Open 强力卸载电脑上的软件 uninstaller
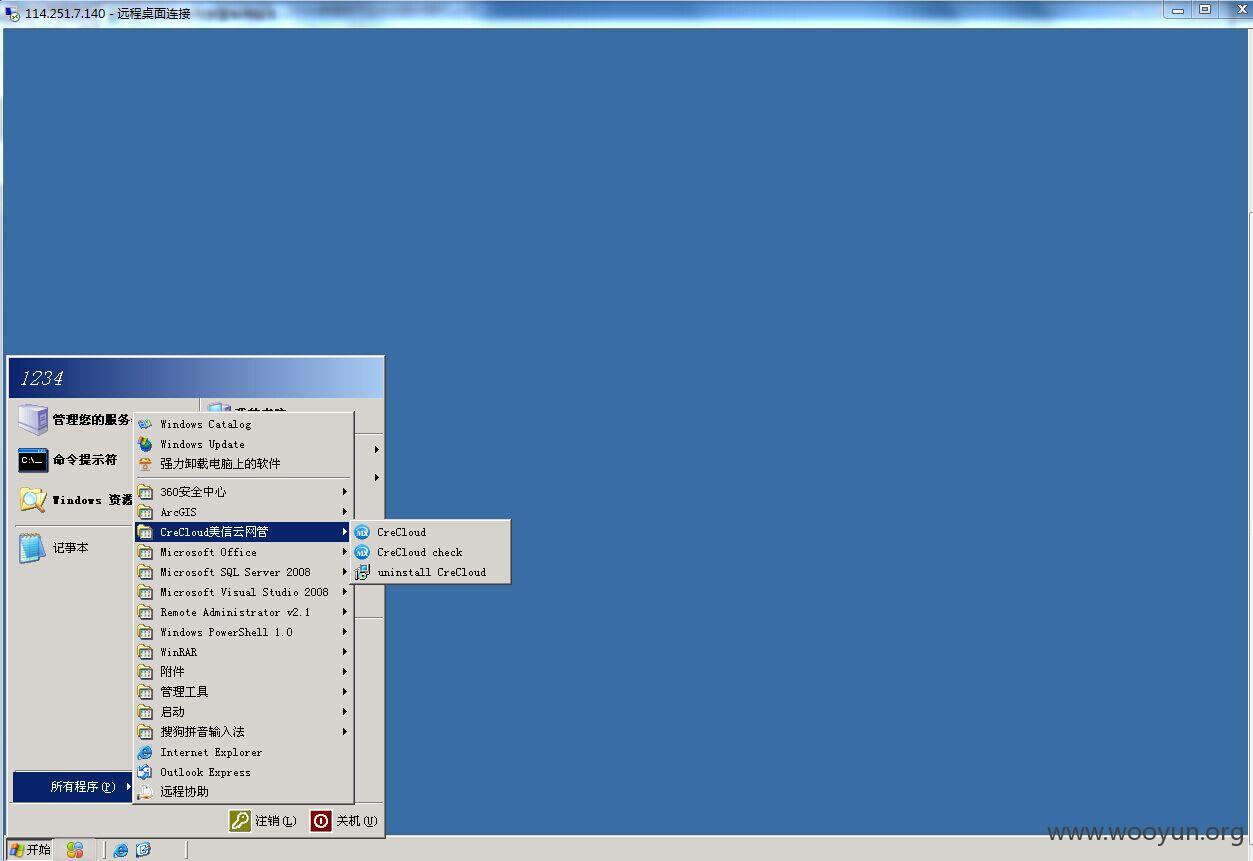This screenshot has width=1253, height=861. coord(243,464)
